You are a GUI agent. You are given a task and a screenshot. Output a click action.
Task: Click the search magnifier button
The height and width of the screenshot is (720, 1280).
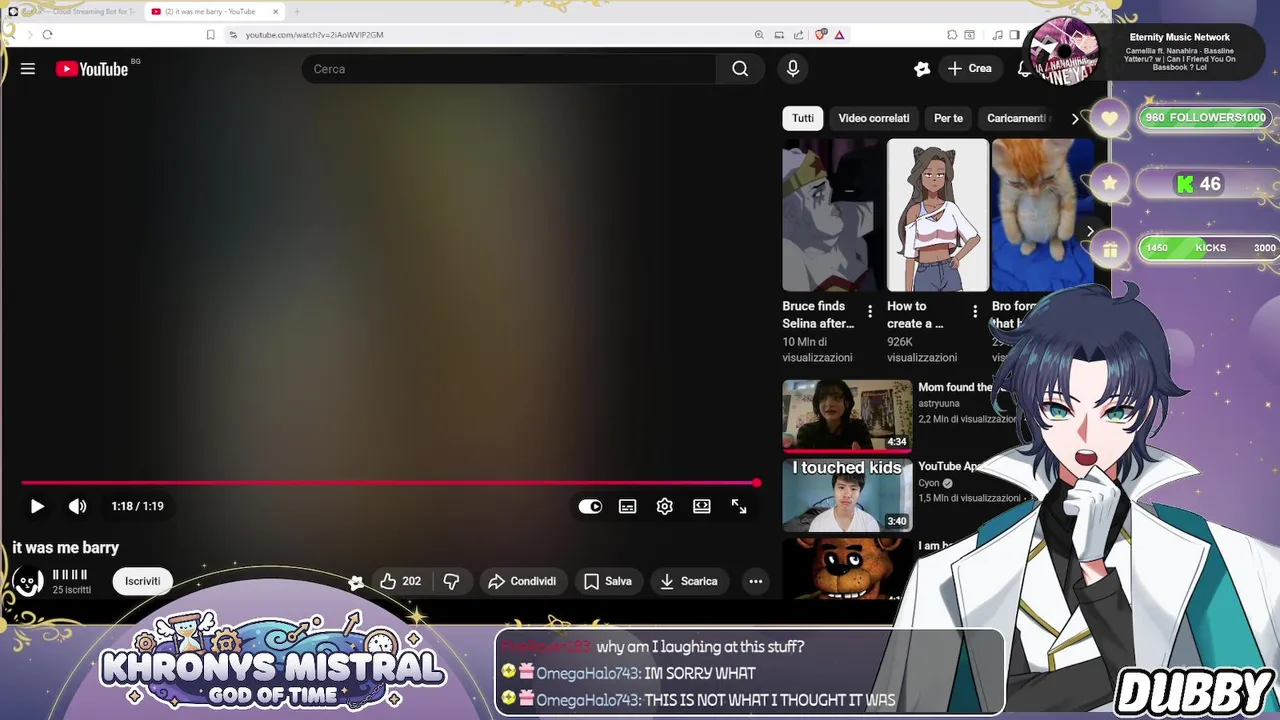click(740, 69)
